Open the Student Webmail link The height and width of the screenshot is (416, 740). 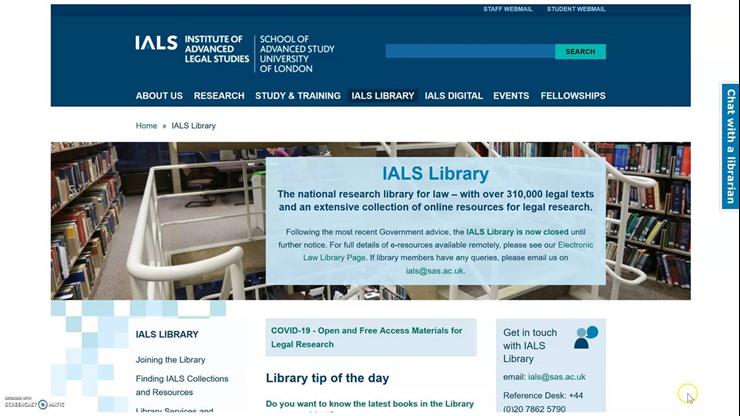point(576,9)
